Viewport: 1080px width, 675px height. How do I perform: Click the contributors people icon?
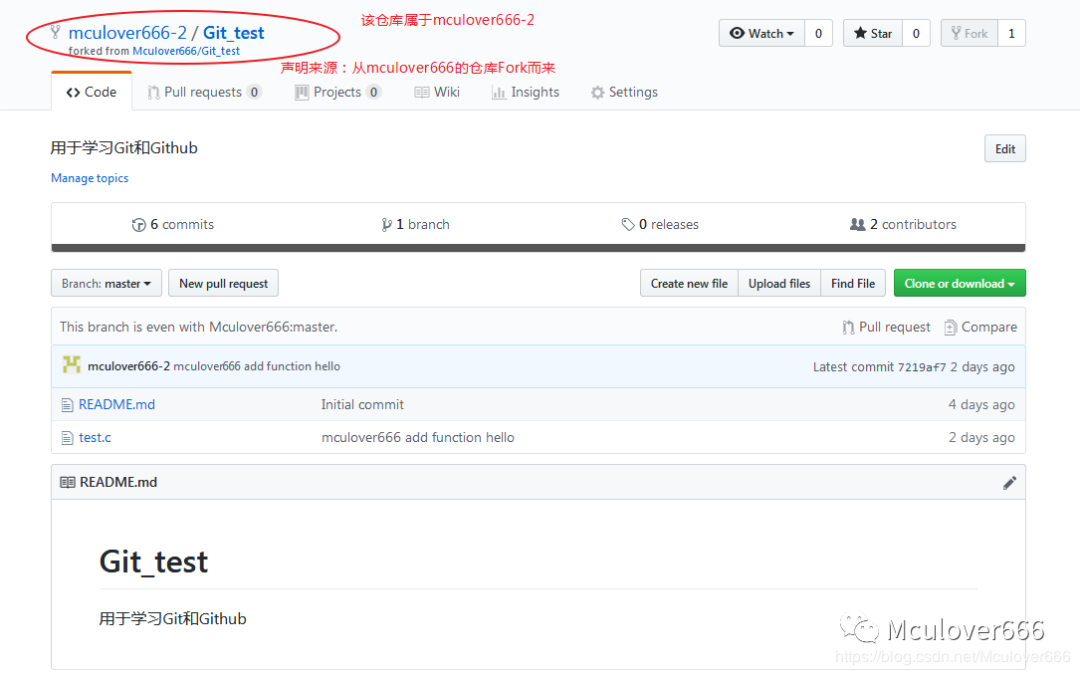pyautogui.click(x=858, y=225)
